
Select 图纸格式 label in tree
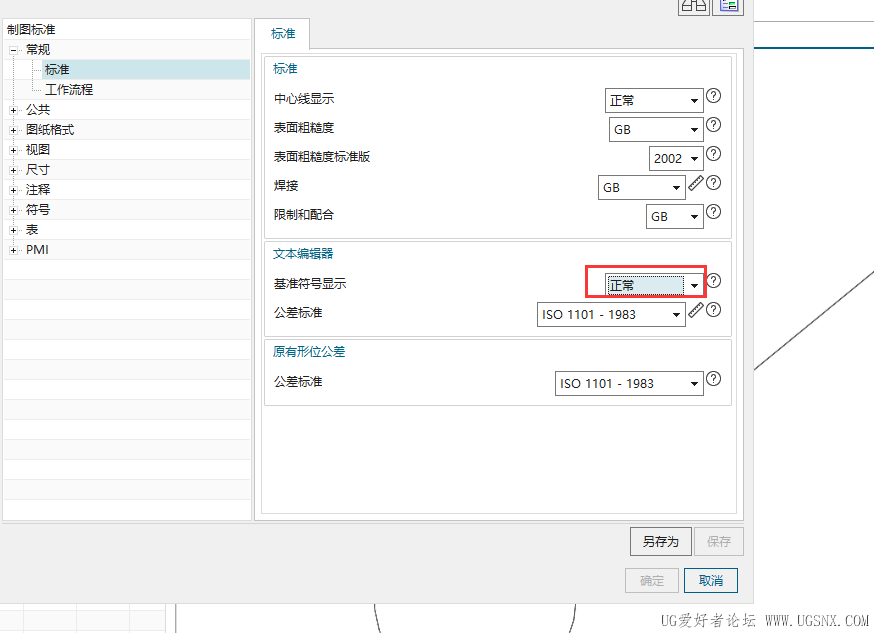tap(50, 130)
